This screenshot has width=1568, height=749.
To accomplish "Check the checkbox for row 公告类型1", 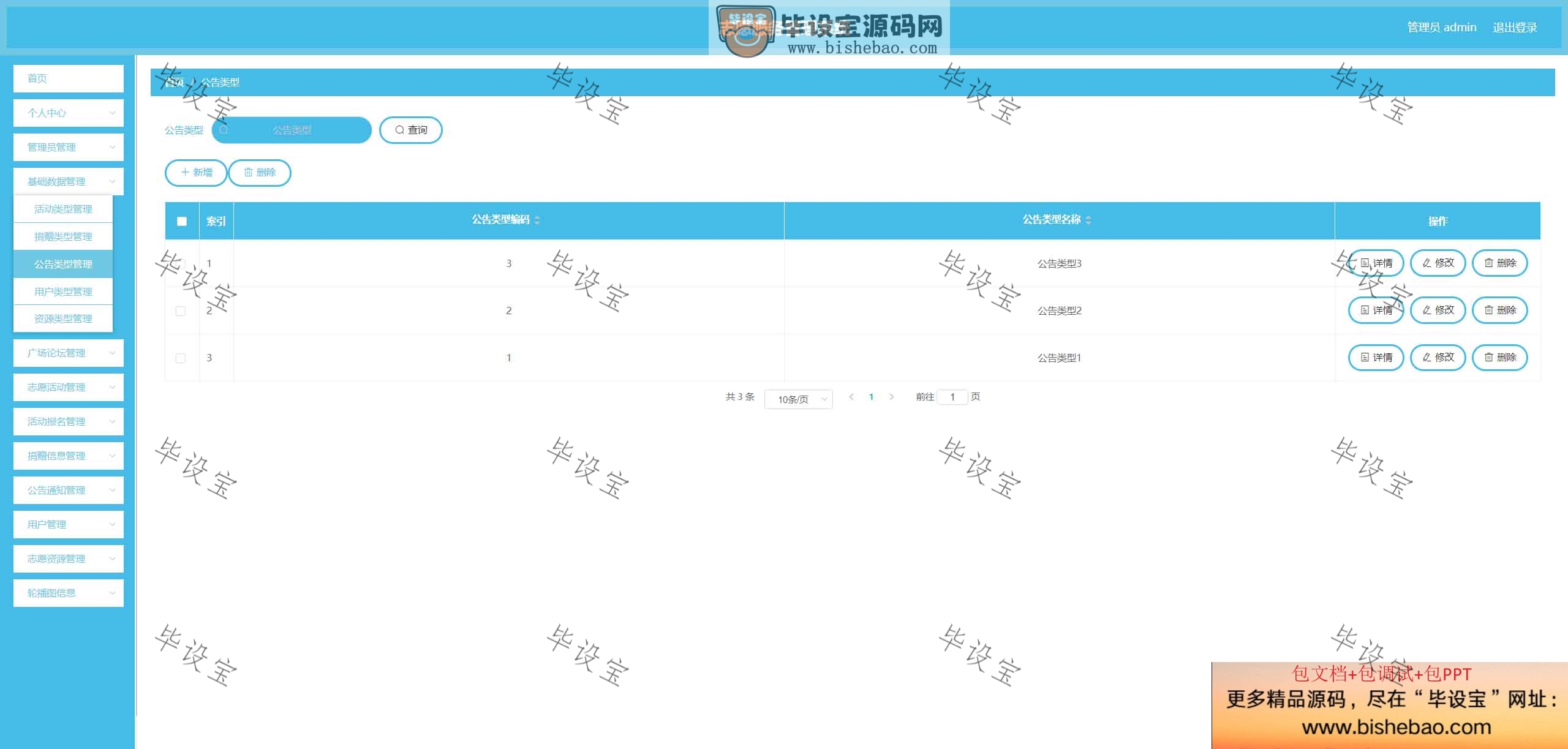I will (181, 358).
